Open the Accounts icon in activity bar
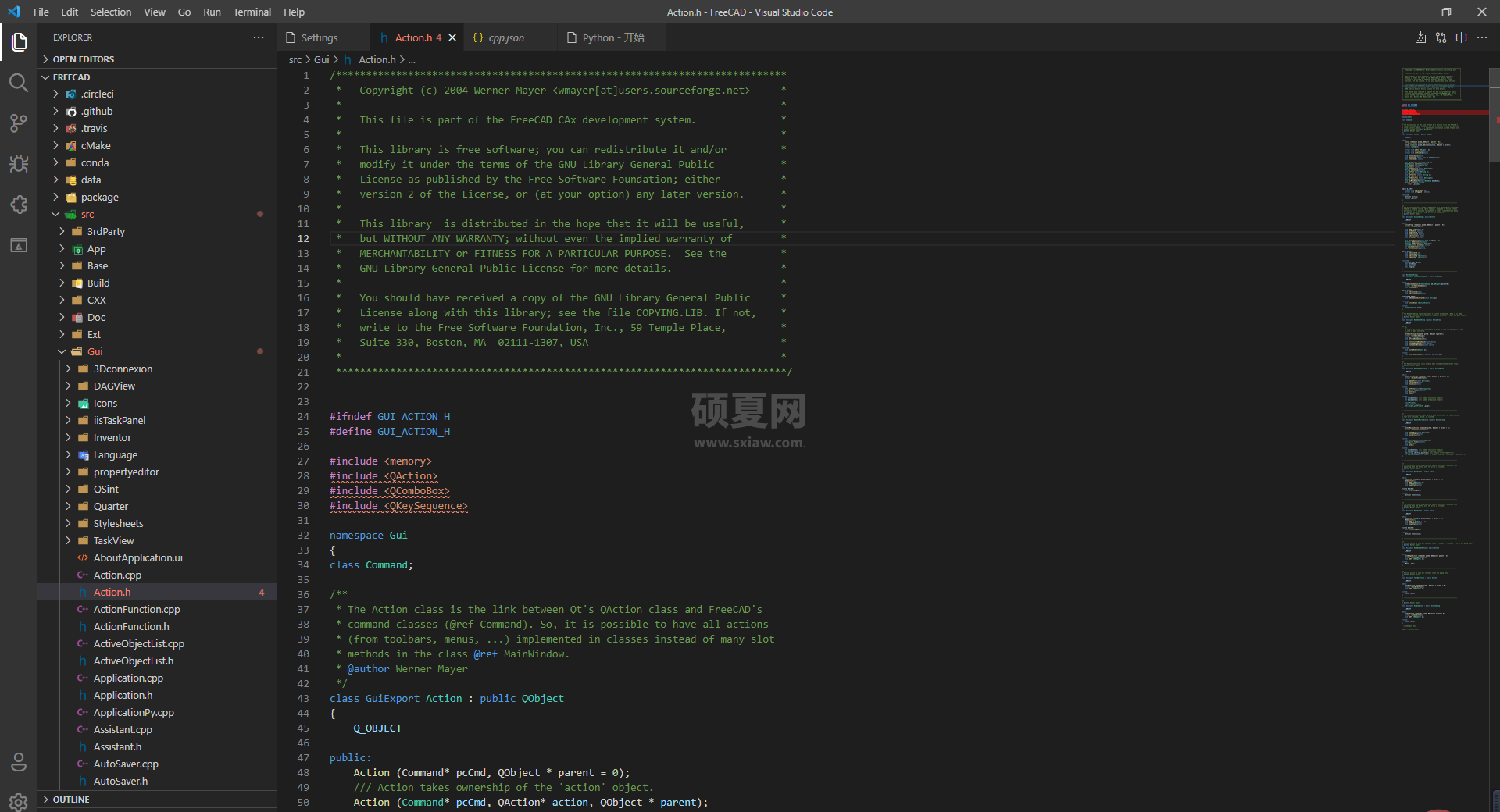 pos(19,761)
